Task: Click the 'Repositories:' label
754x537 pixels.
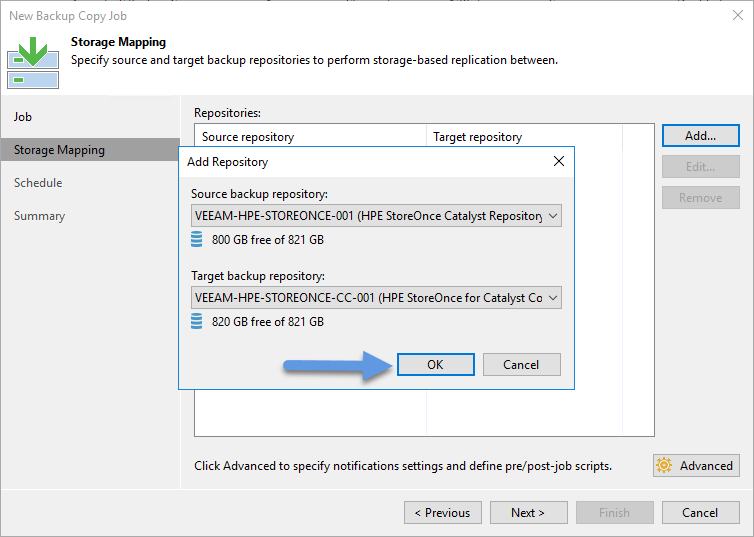Action: 227,112
